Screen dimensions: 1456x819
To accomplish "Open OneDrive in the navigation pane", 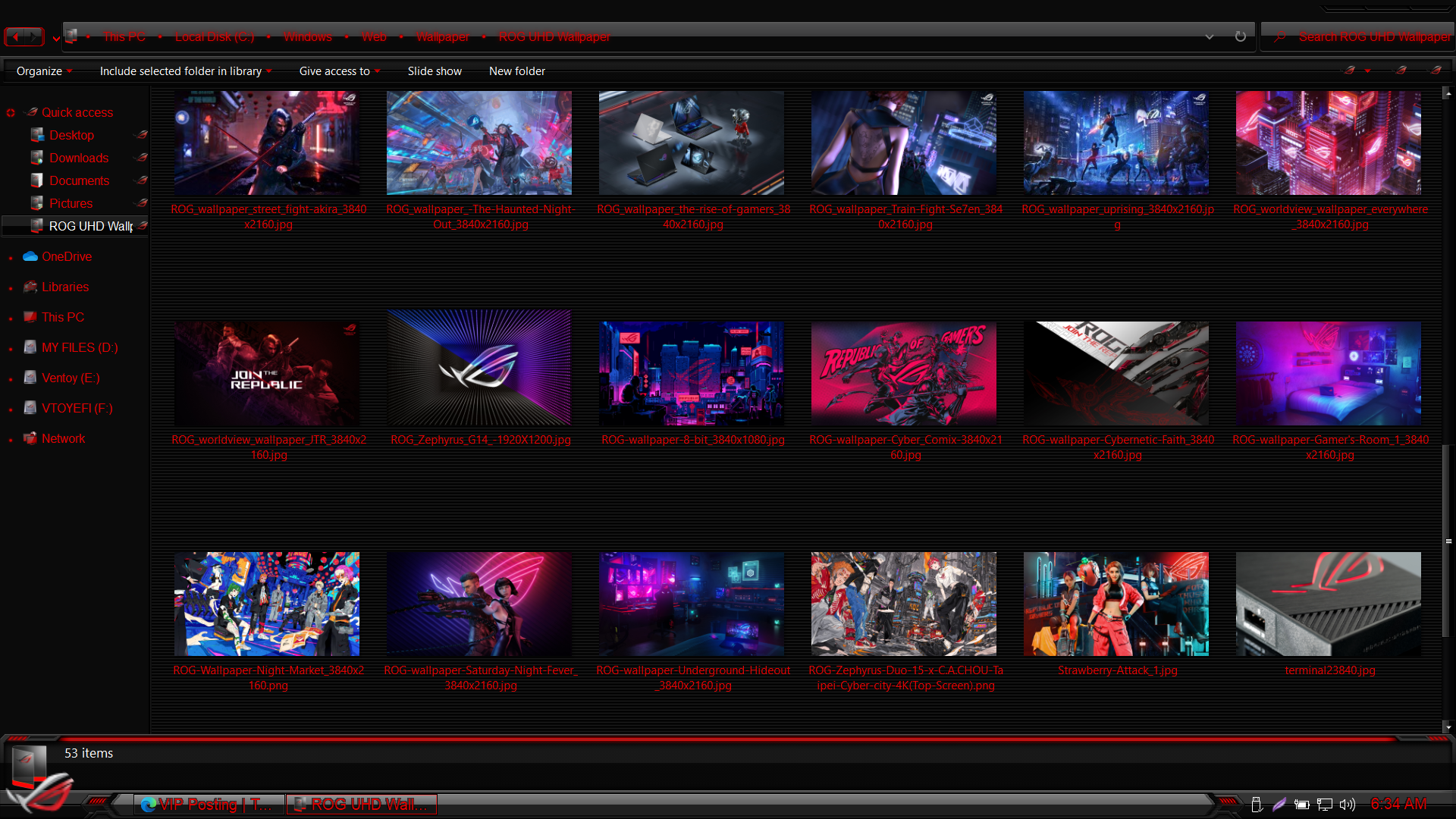I will [67, 256].
